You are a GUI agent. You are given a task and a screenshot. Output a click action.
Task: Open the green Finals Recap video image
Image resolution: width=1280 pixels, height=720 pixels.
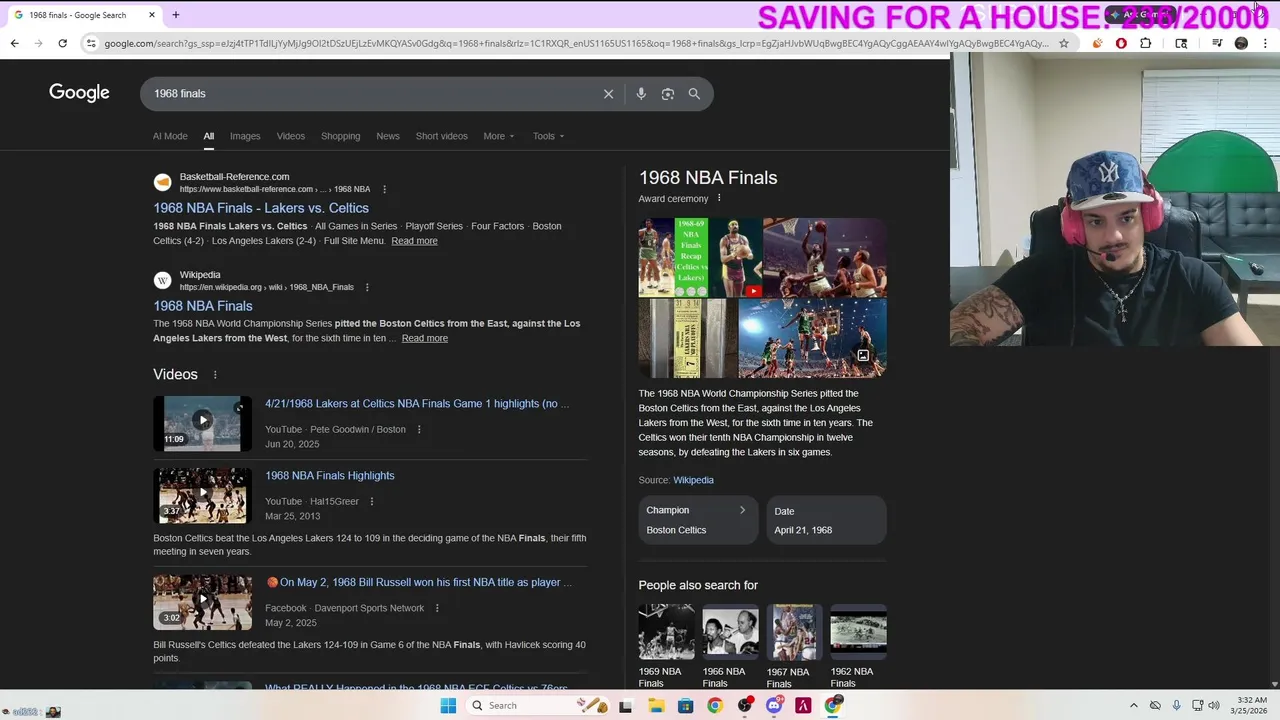(700, 258)
